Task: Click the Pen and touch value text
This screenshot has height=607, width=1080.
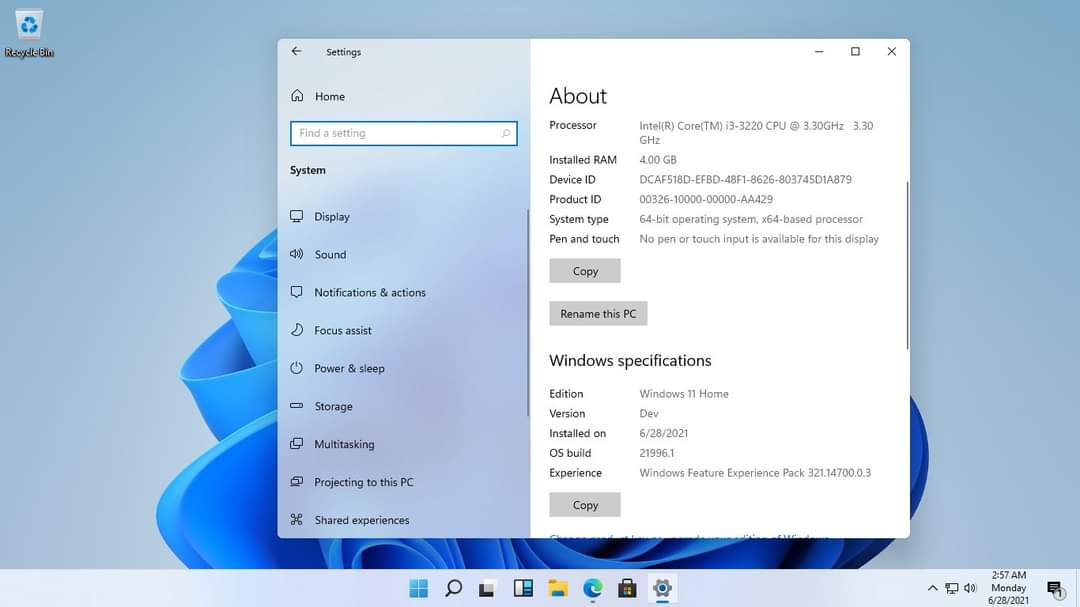Action: tap(759, 239)
